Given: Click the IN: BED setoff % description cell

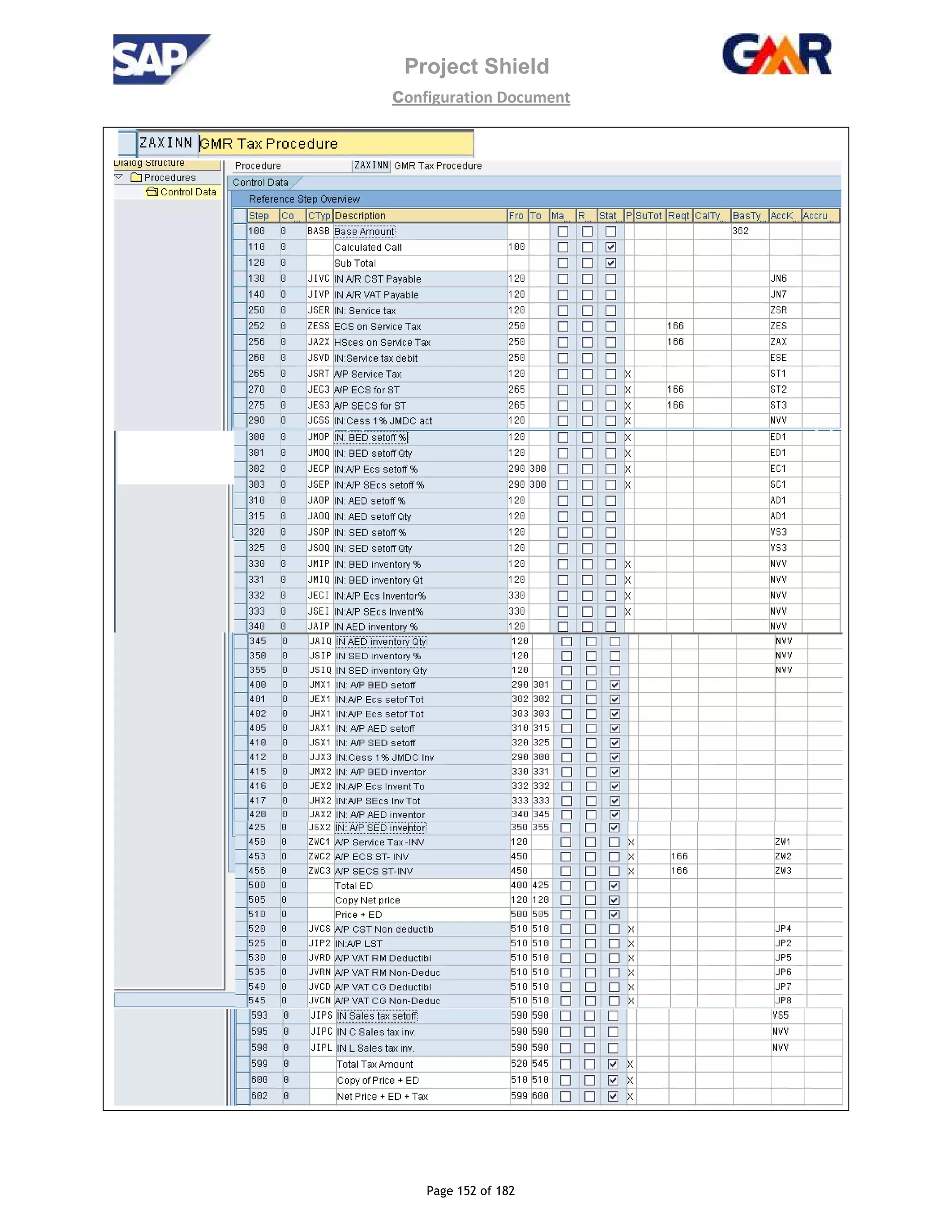Looking at the screenshot, I should 420,437.
